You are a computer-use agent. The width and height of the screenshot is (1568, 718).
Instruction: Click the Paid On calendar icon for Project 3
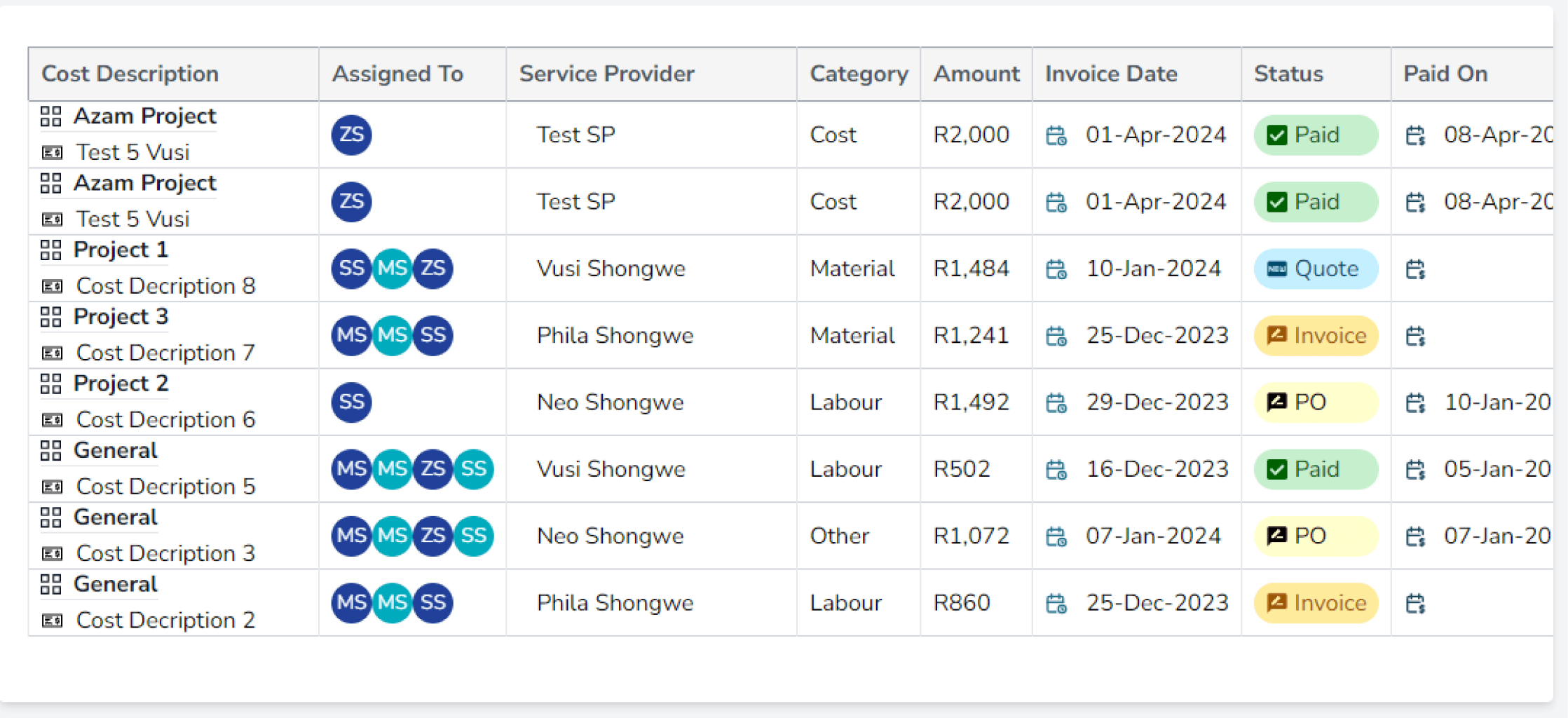[1415, 336]
